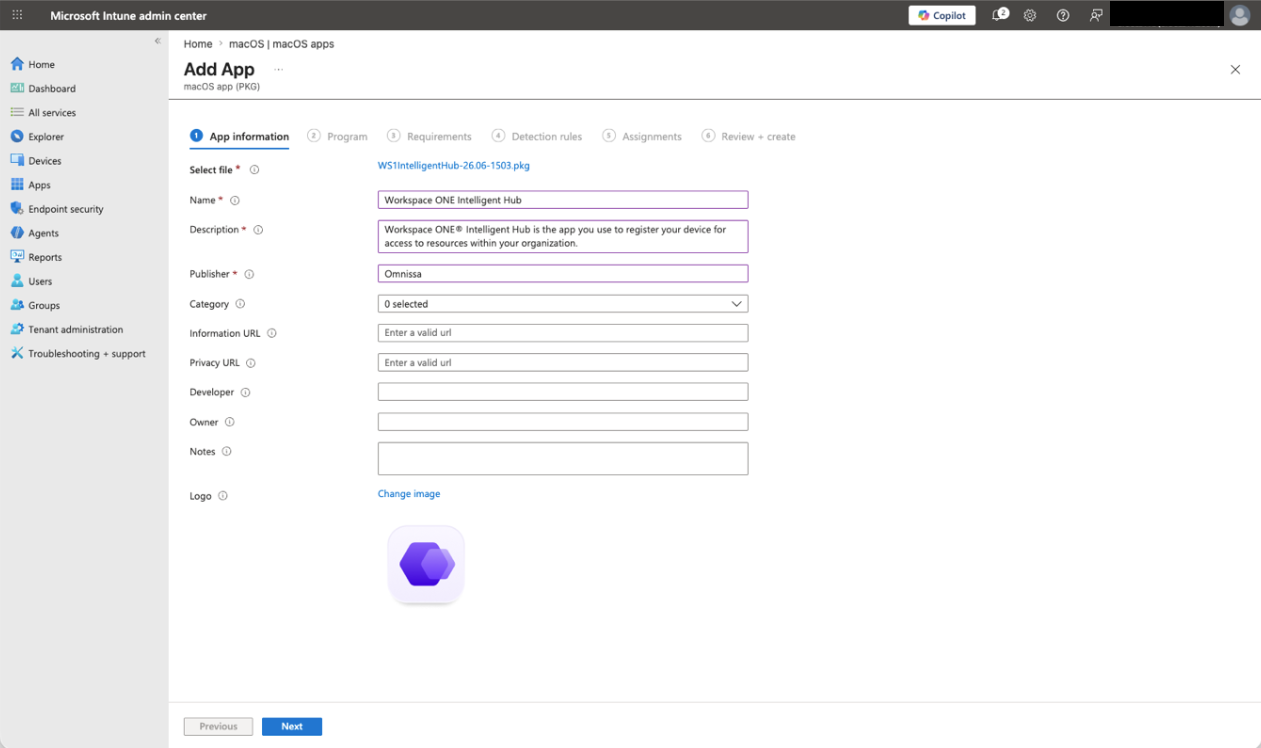Collapse the left navigation sidebar
The image size is (1261, 748).
tap(158, 41)
